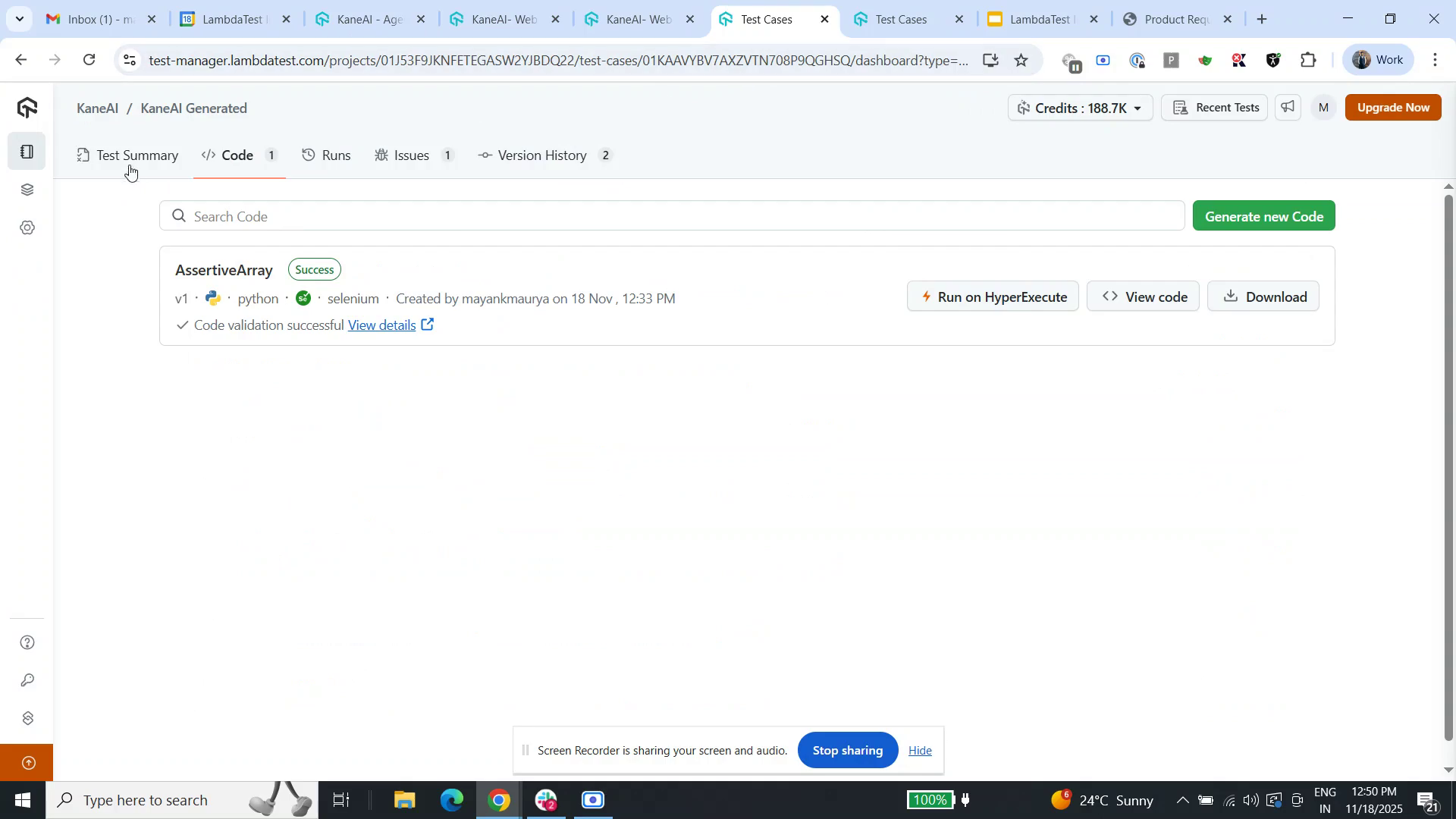Open the profile menu via the M avatar

[1323, 107]
